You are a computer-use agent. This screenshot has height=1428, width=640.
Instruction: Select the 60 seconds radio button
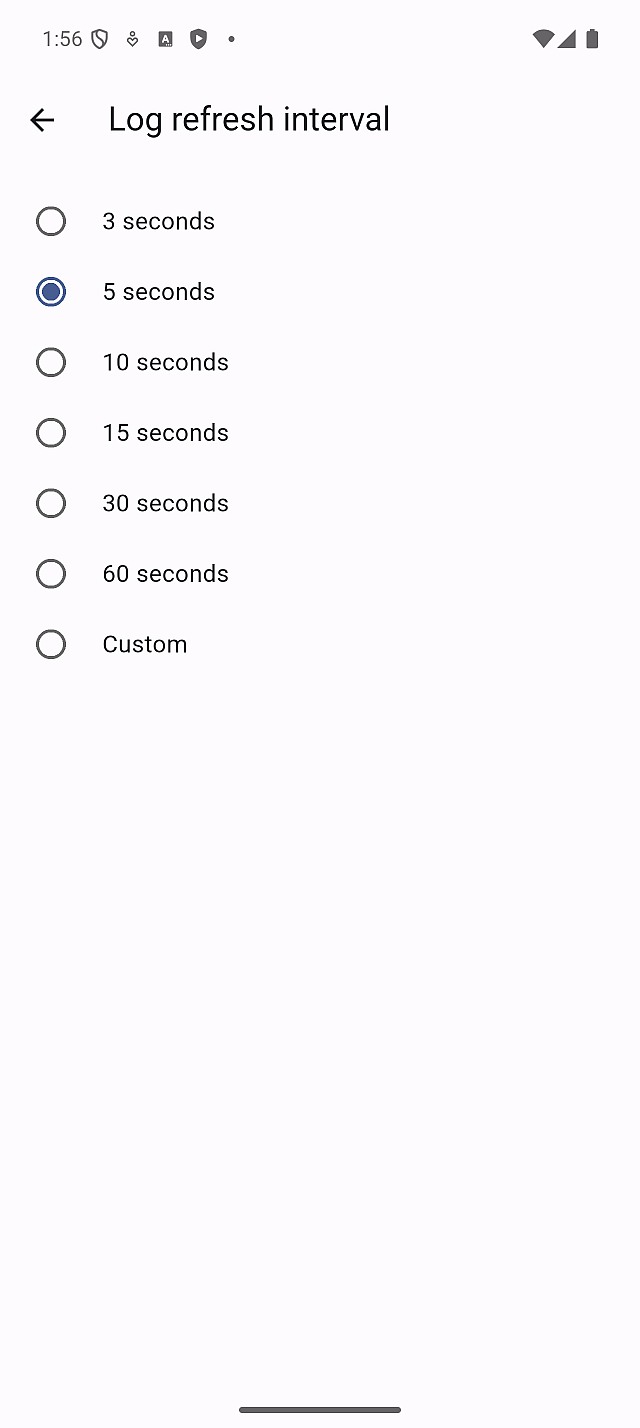[51, 574]
